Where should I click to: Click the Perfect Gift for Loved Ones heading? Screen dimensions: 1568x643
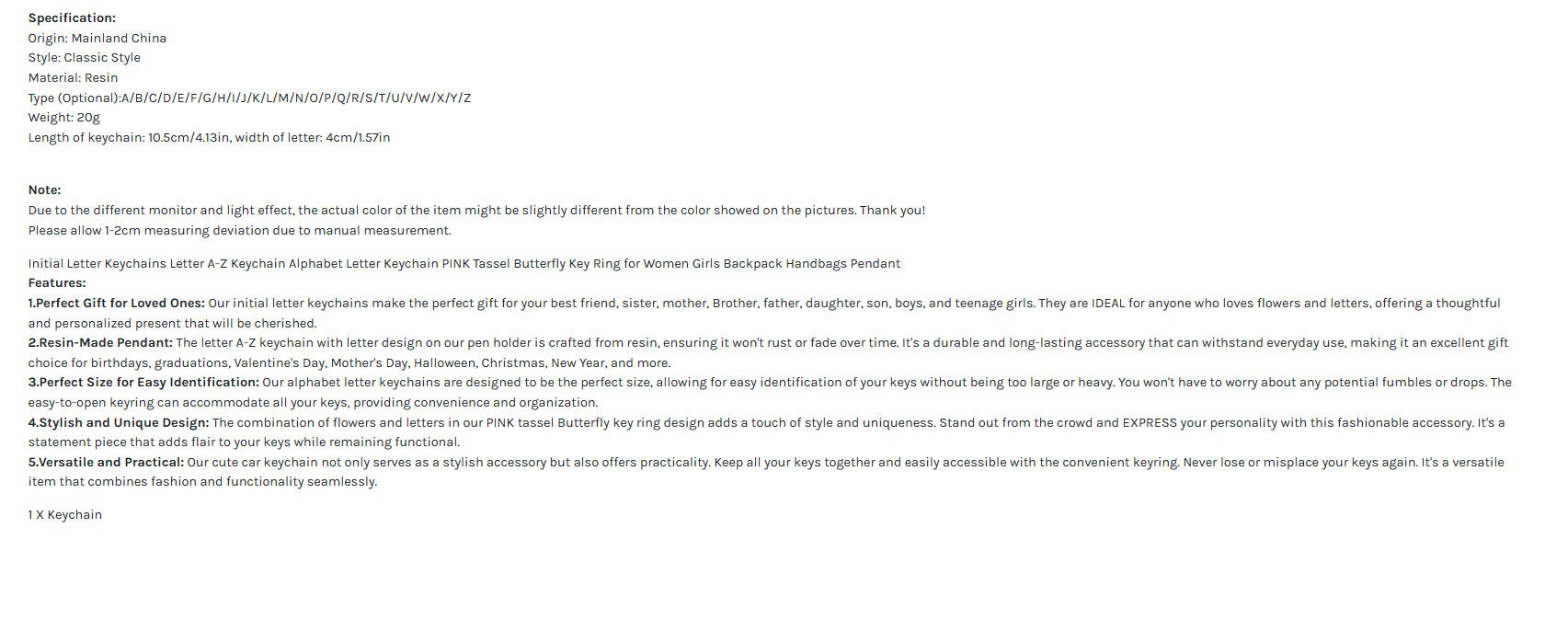116,304
